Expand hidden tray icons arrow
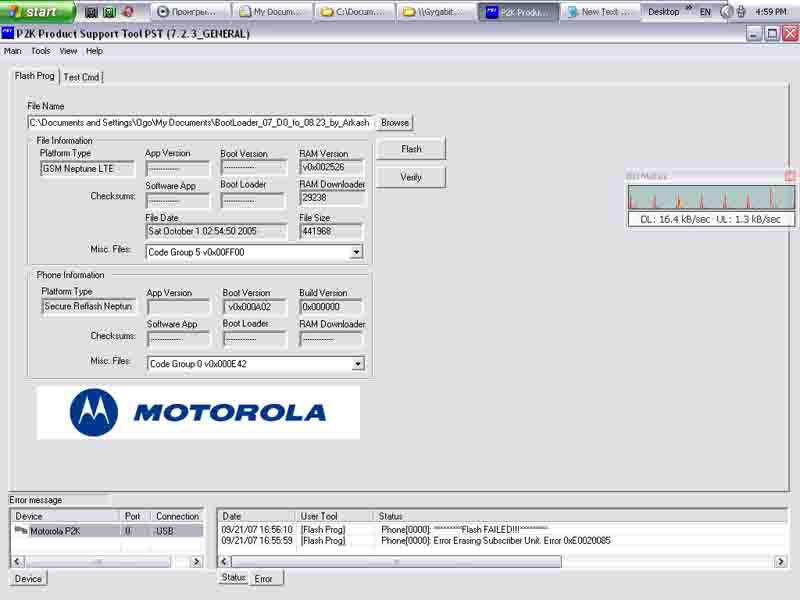The height and width of the screenshot is (600, 800). pyautogui.click(x=726, y=12)
